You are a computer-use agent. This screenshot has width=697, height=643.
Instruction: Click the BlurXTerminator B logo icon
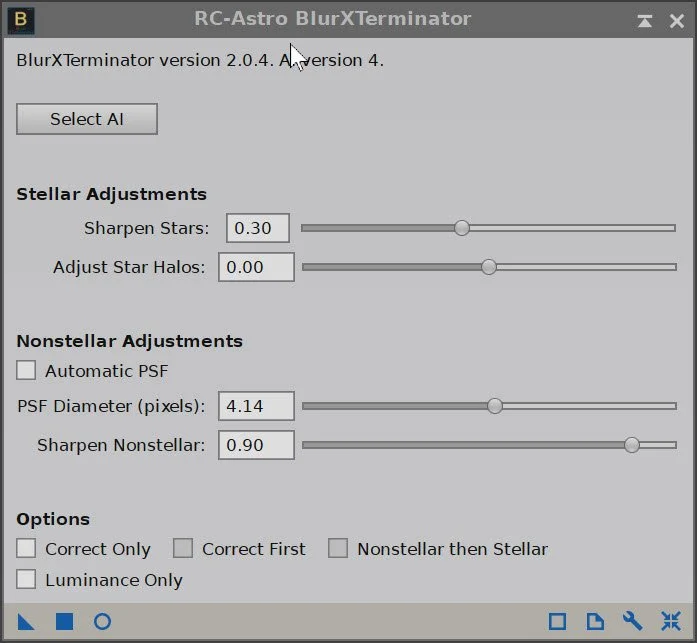click(x=21, y=20)
